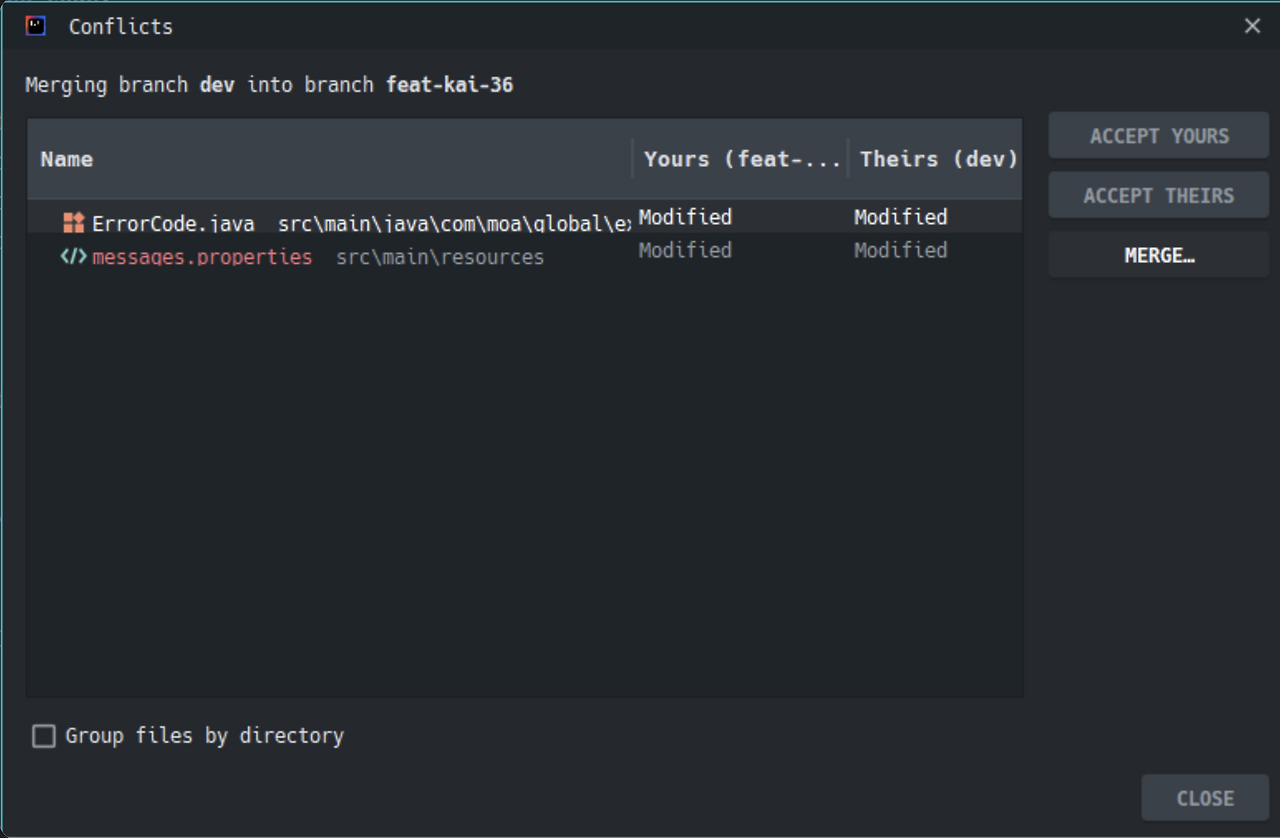The height and width of the screenshot is (838, 1280).
Task: Click the 'Yours (feat-...)' column header
Action: pos(741,159)
